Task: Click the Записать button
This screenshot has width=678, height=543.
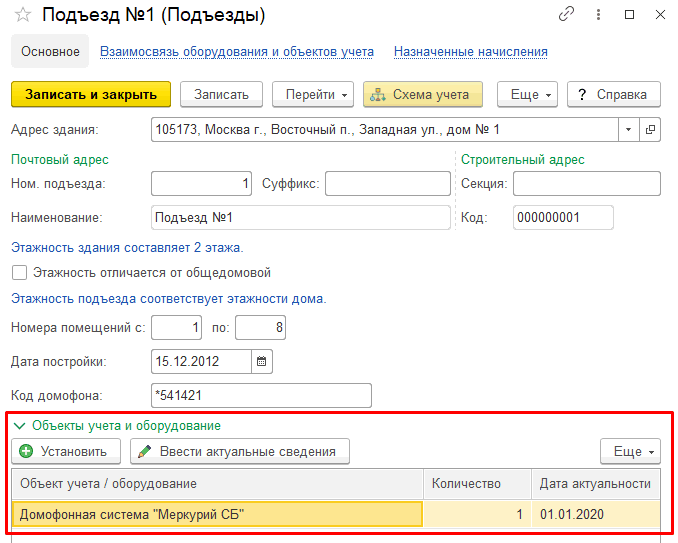Action: [x=221, y=94]
